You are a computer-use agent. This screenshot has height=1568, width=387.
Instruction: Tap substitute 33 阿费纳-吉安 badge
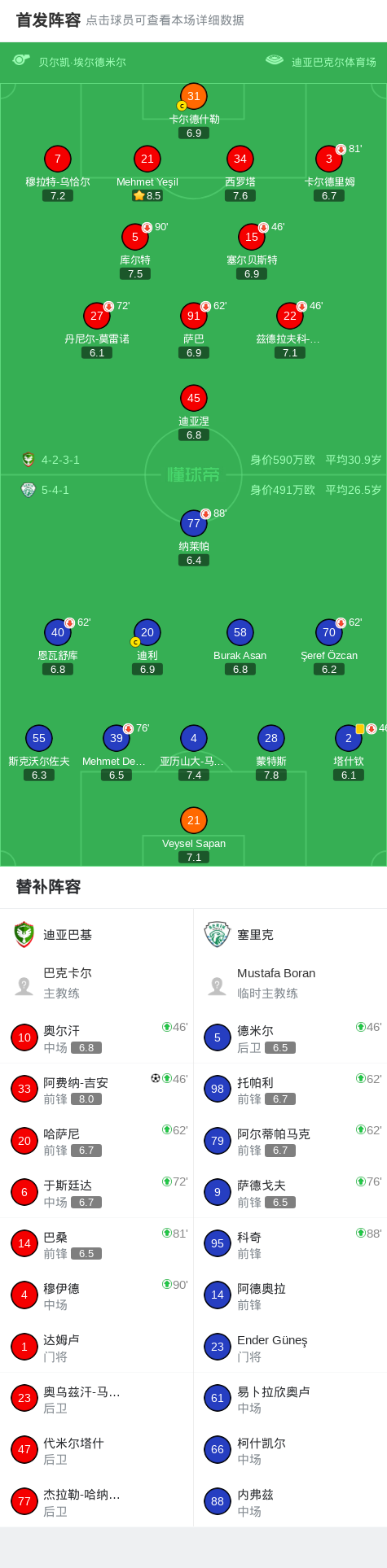coord(24,1089)
